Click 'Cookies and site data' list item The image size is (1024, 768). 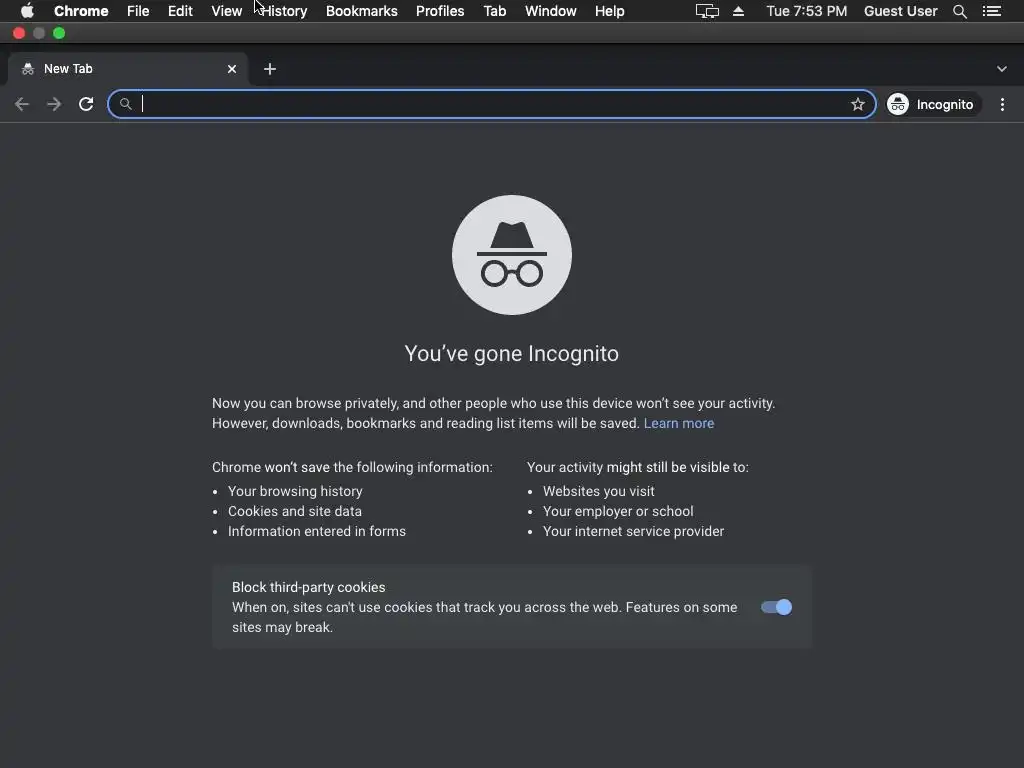point(295,511)
